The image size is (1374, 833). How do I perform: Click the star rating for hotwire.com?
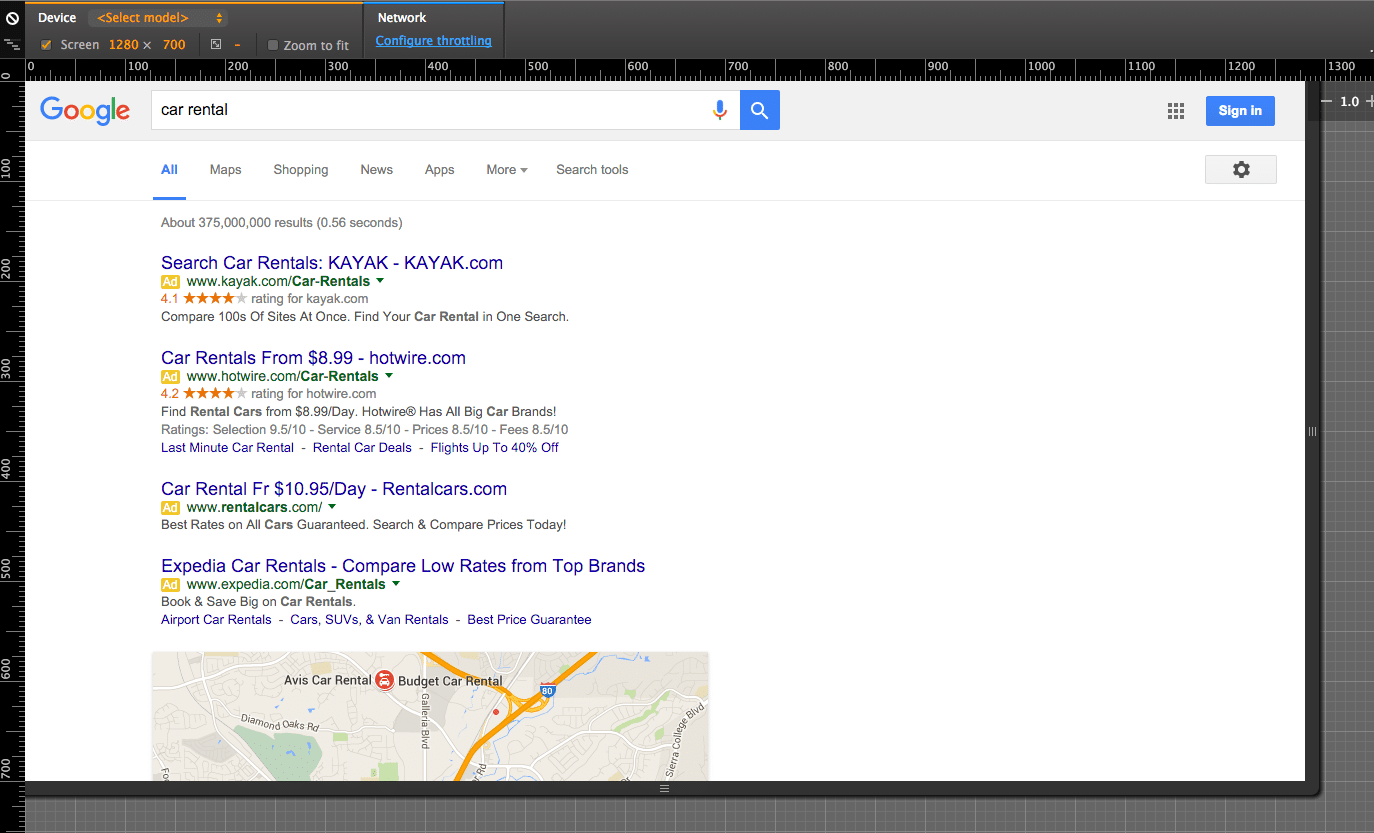coord(215,393)
